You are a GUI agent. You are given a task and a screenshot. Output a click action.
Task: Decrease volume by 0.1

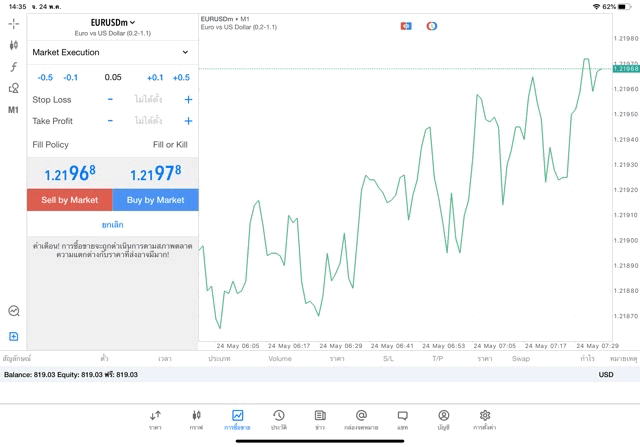coord(71,78)
